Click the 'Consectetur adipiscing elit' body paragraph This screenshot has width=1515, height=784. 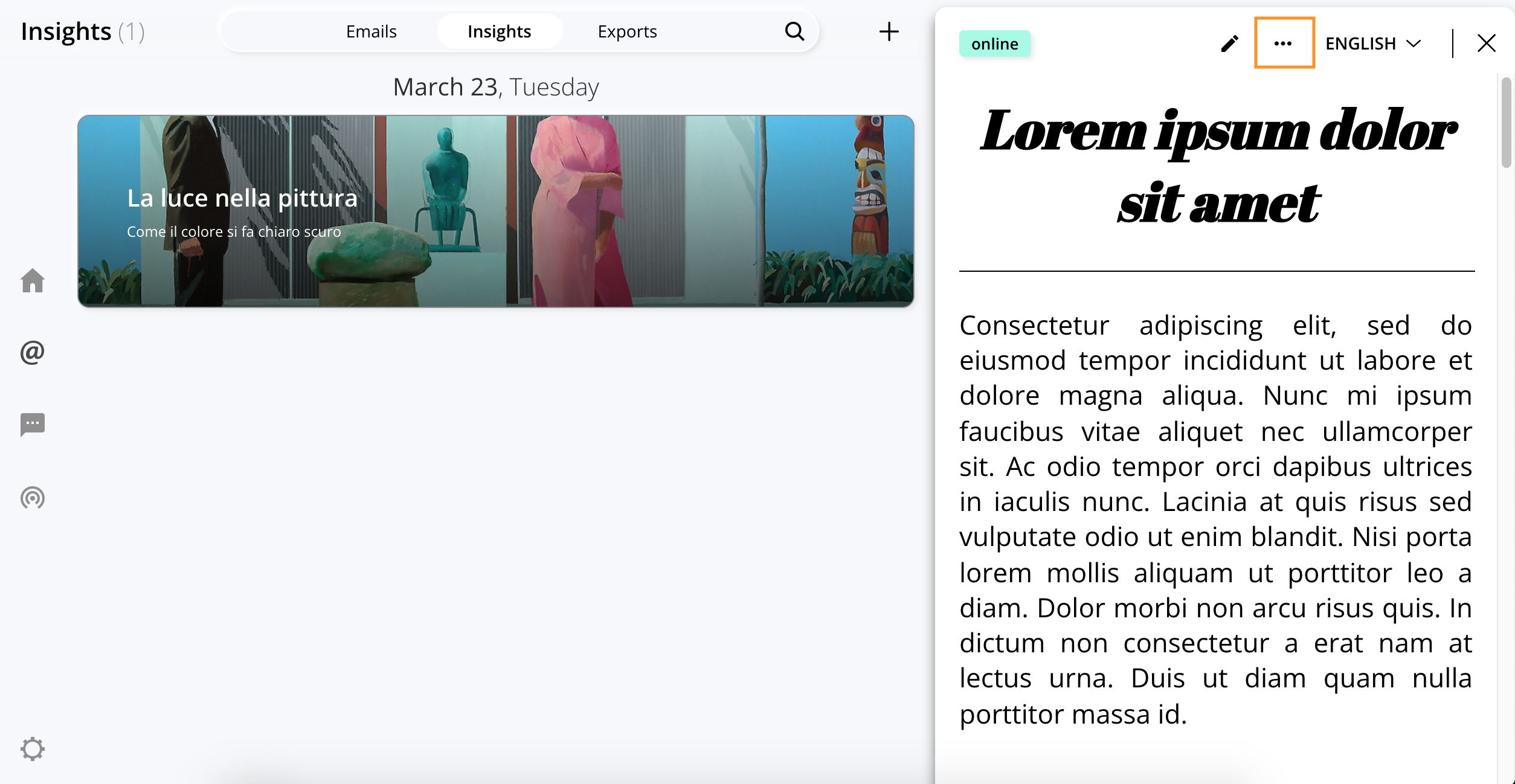(1215, 519)
